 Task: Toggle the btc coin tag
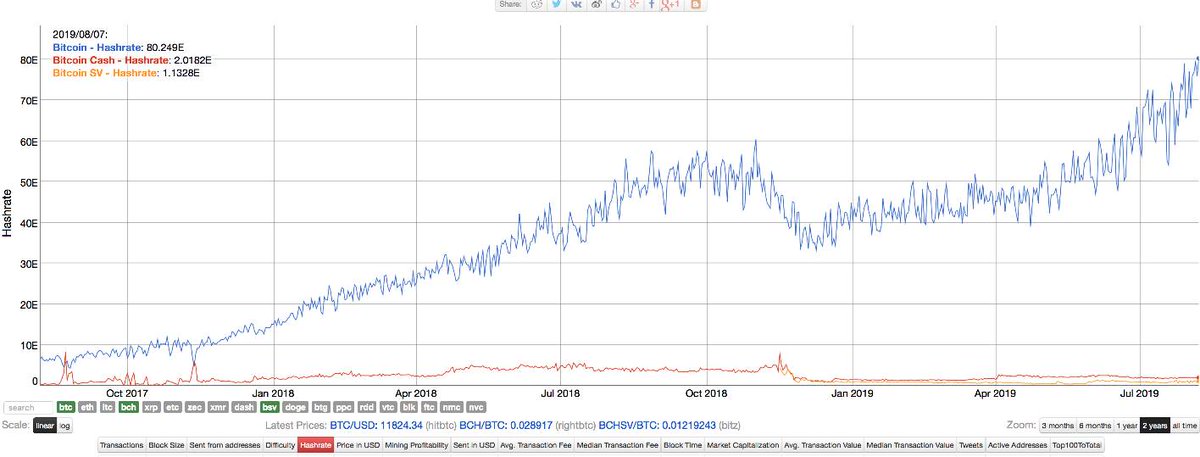66,407
